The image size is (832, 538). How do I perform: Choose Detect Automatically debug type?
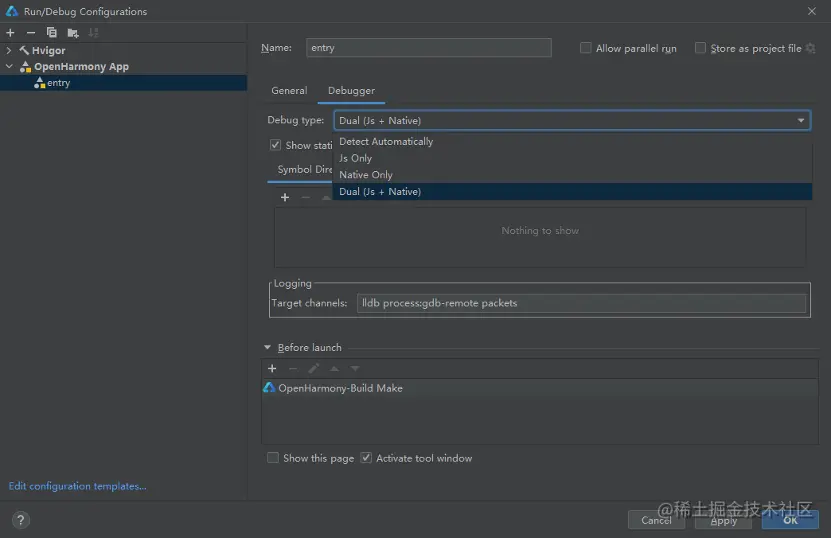pyautogui.click(x=572, y=142)
